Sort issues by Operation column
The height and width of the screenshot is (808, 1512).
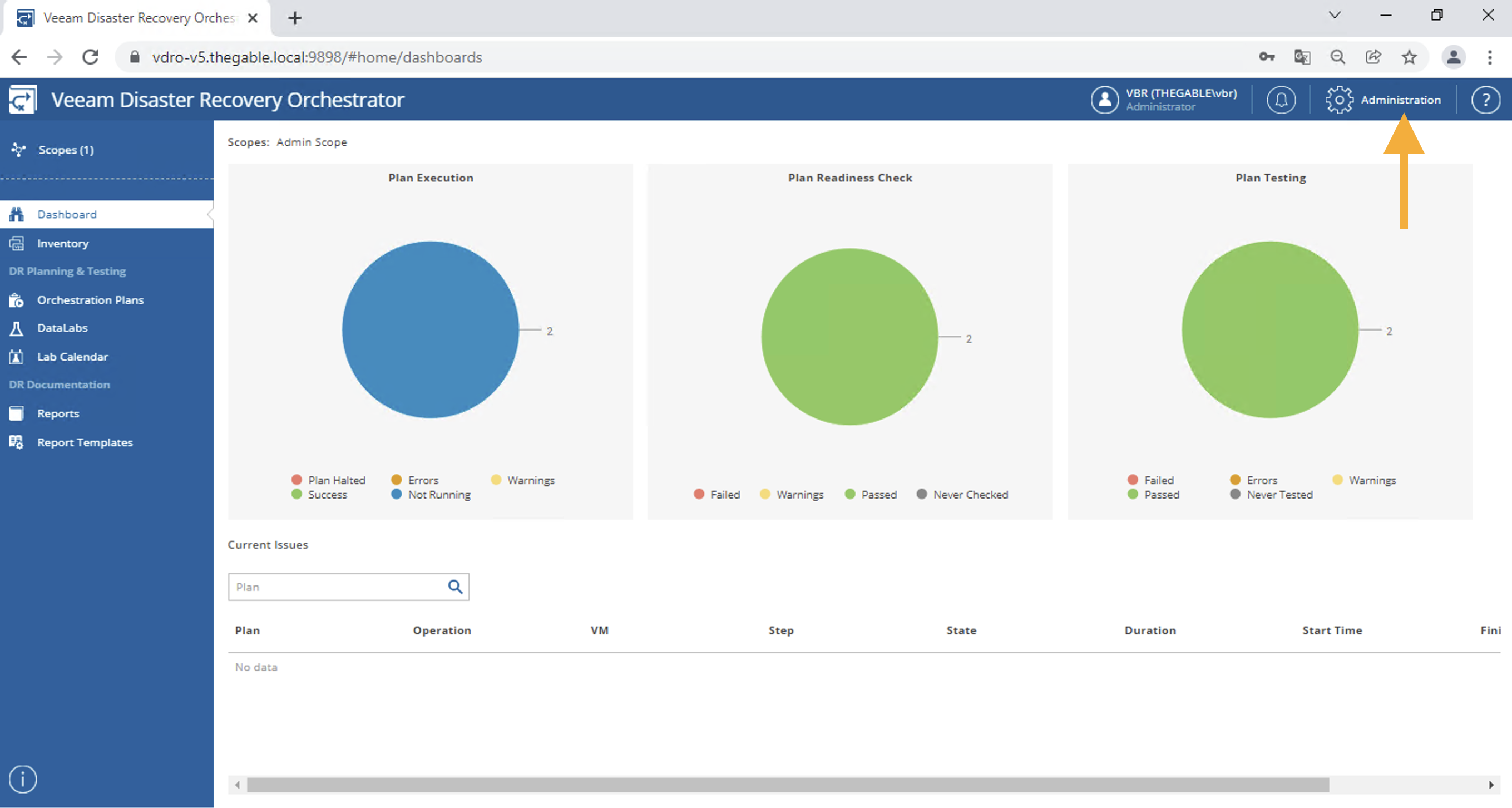pos(441,630)
